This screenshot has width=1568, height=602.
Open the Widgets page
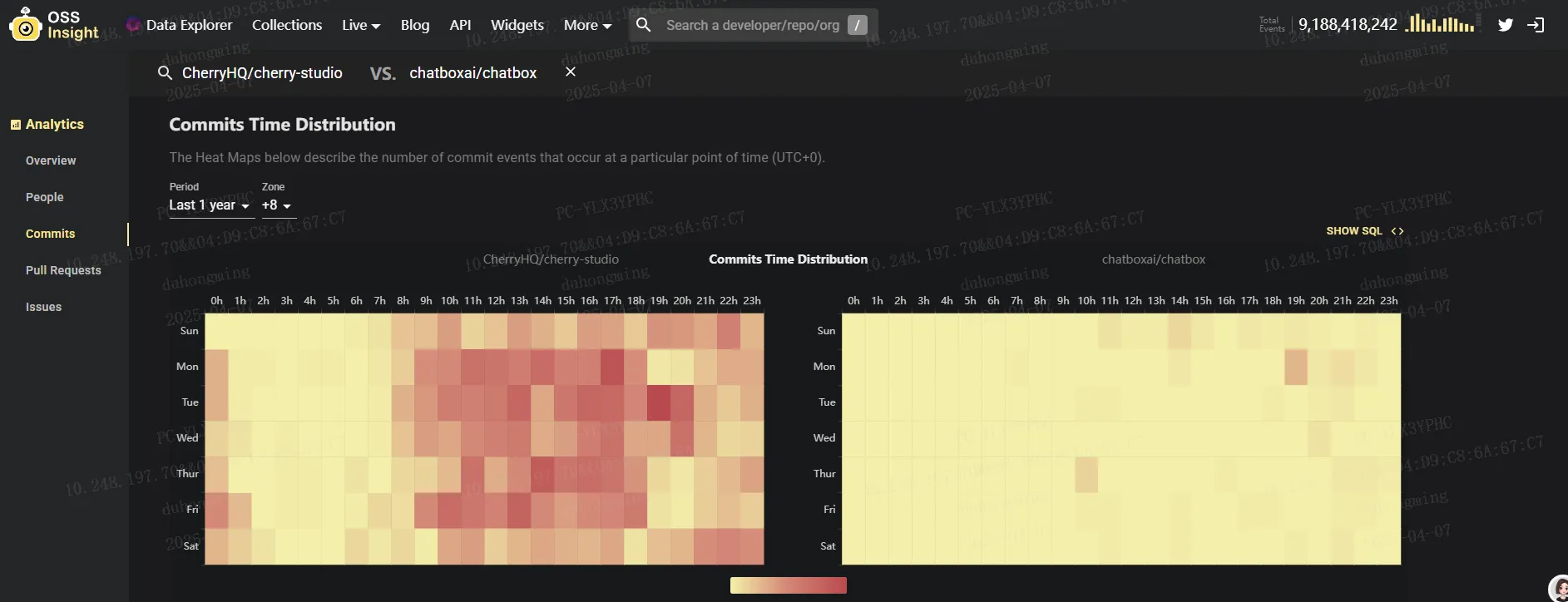517,25
